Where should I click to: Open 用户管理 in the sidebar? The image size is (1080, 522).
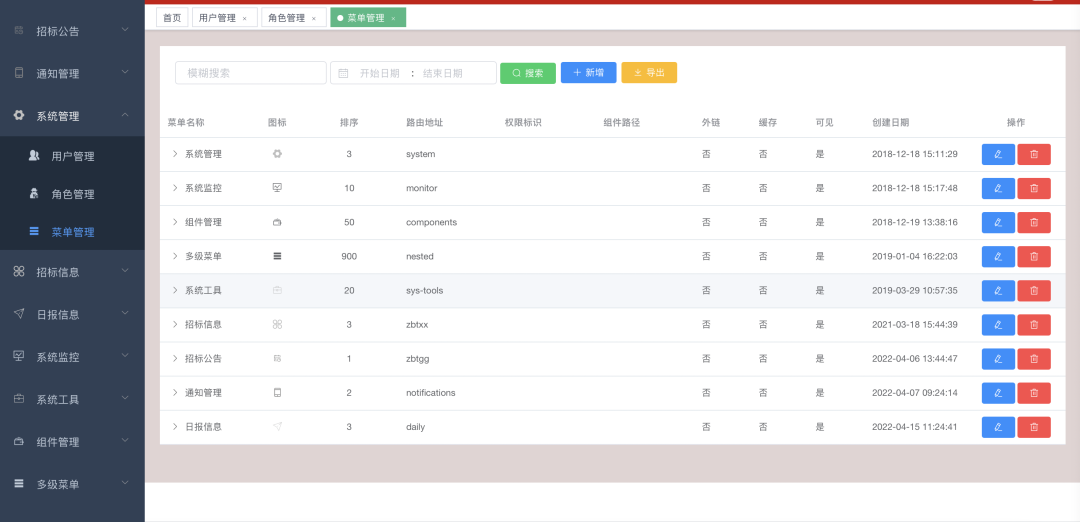pyautogui.click(x=72, y=156)
